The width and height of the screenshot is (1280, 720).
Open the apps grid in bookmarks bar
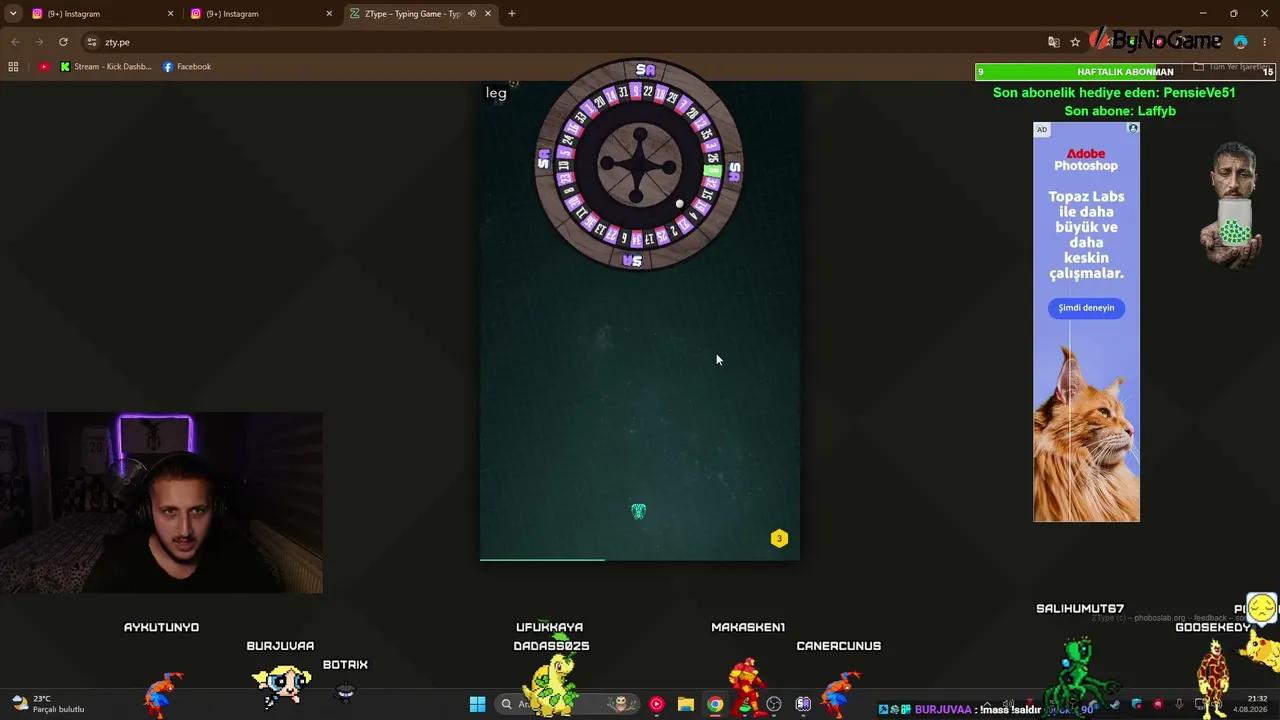point(13,67)
